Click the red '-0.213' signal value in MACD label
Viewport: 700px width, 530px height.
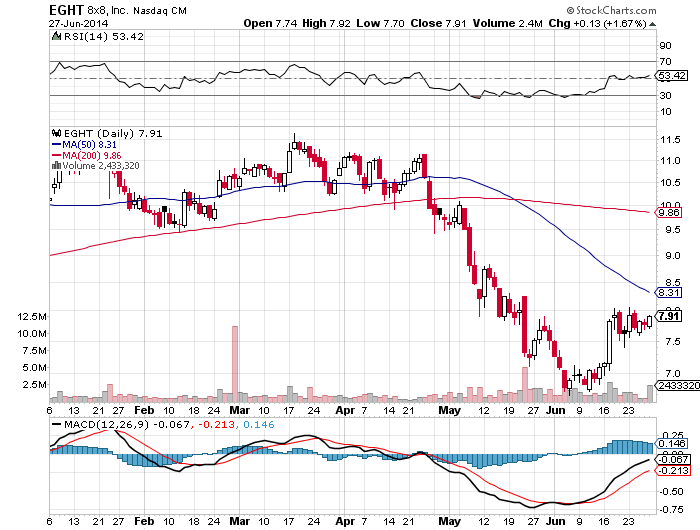(216, 425)
